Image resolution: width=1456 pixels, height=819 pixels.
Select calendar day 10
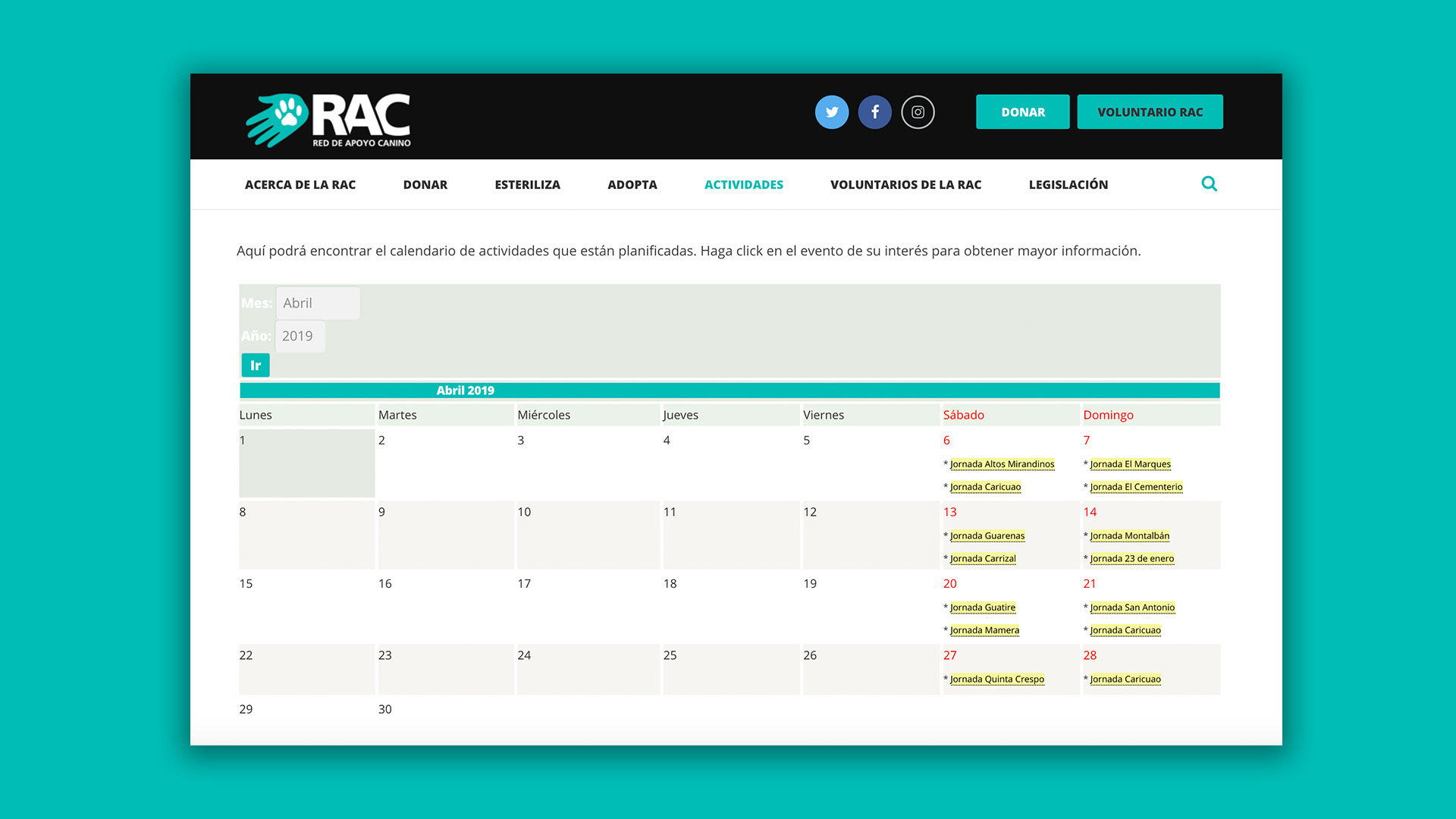coord(588,535)
